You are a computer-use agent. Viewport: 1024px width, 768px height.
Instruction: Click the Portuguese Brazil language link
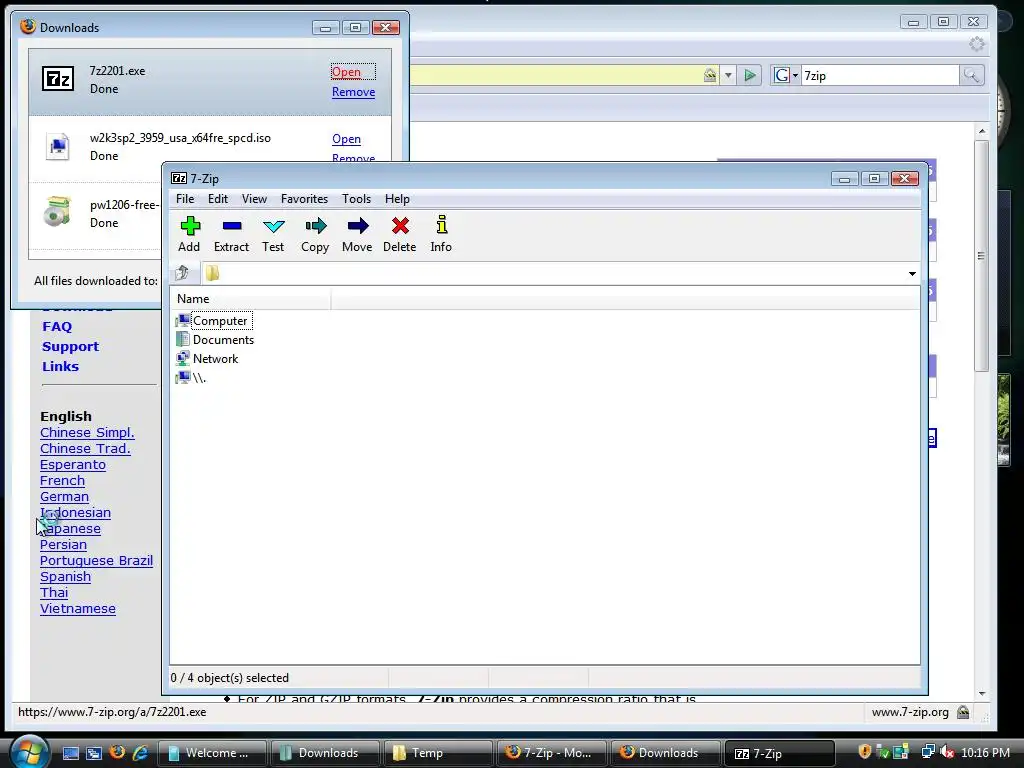(x=96, y=560)
